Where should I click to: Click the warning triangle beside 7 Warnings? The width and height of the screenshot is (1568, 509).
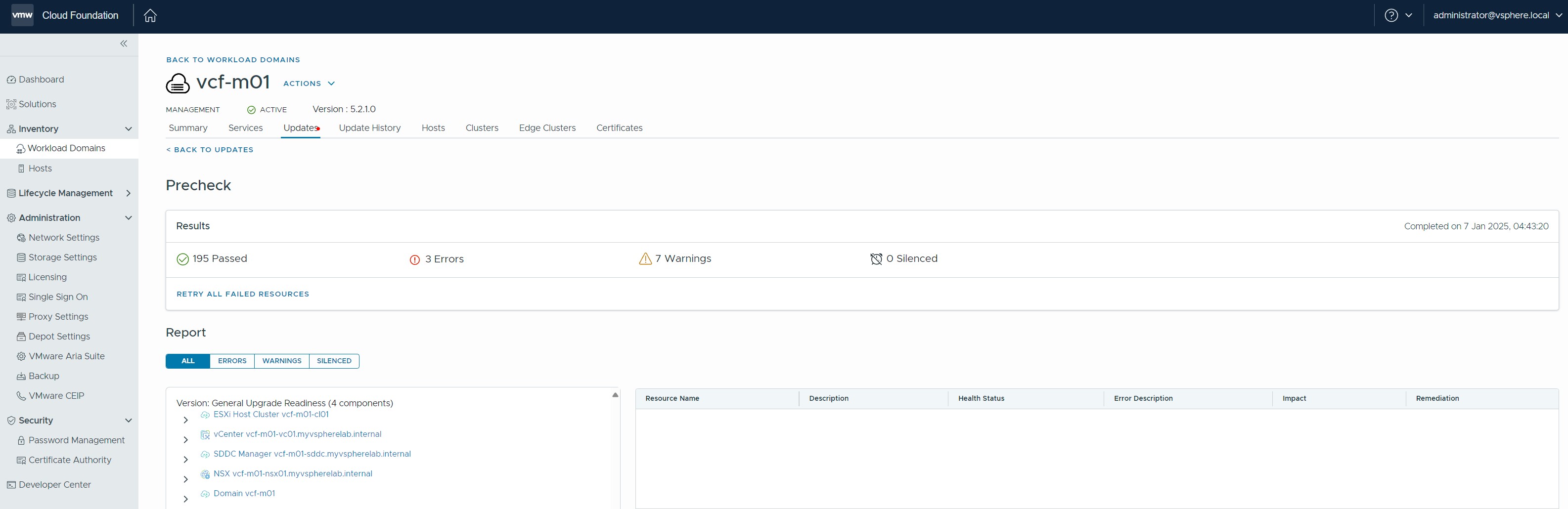[645, 259]
